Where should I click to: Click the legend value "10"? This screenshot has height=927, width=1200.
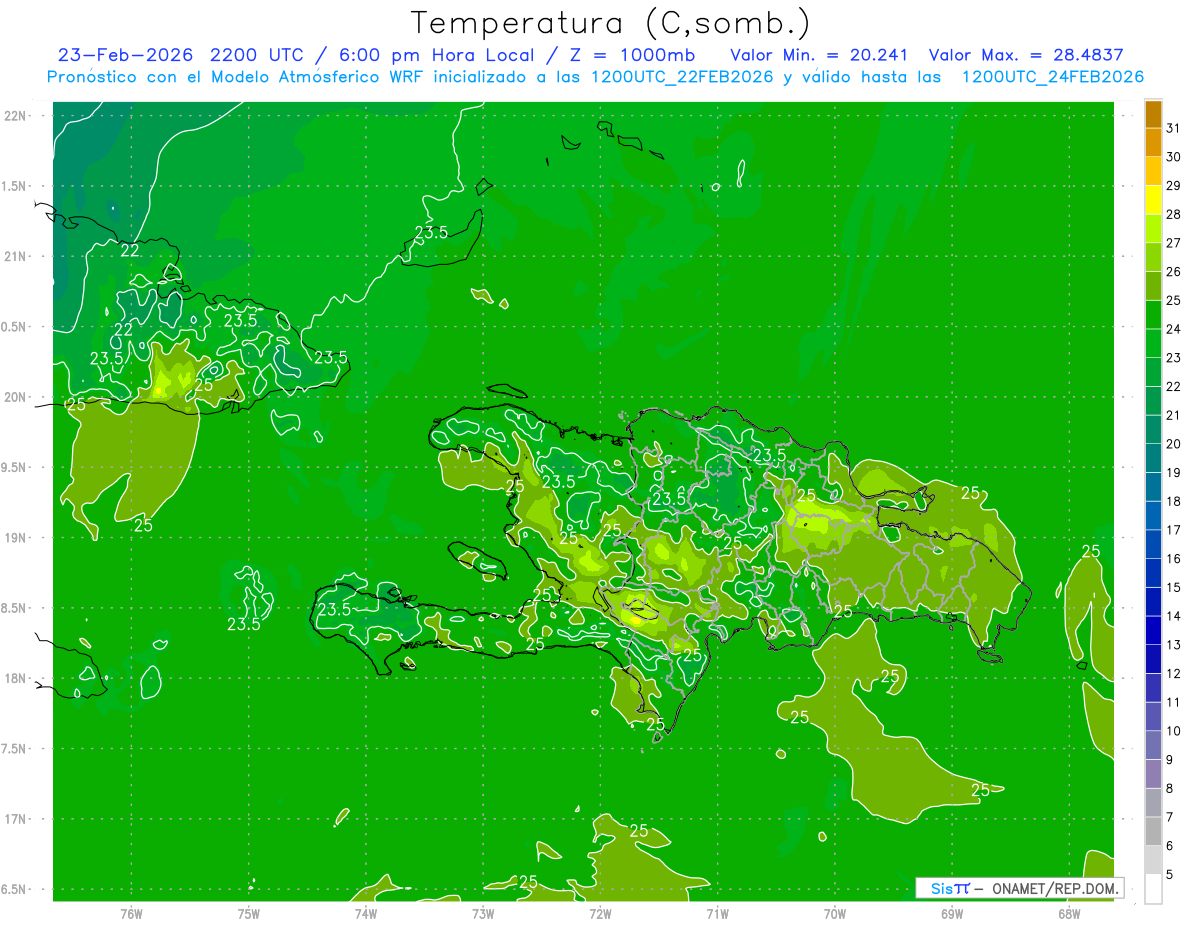(x=1174, y=731)
